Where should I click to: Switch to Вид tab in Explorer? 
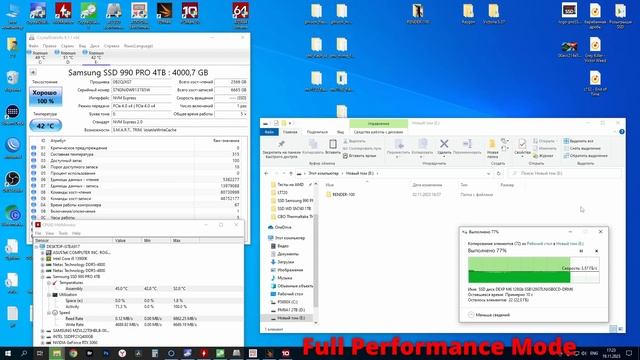(340, 132)
